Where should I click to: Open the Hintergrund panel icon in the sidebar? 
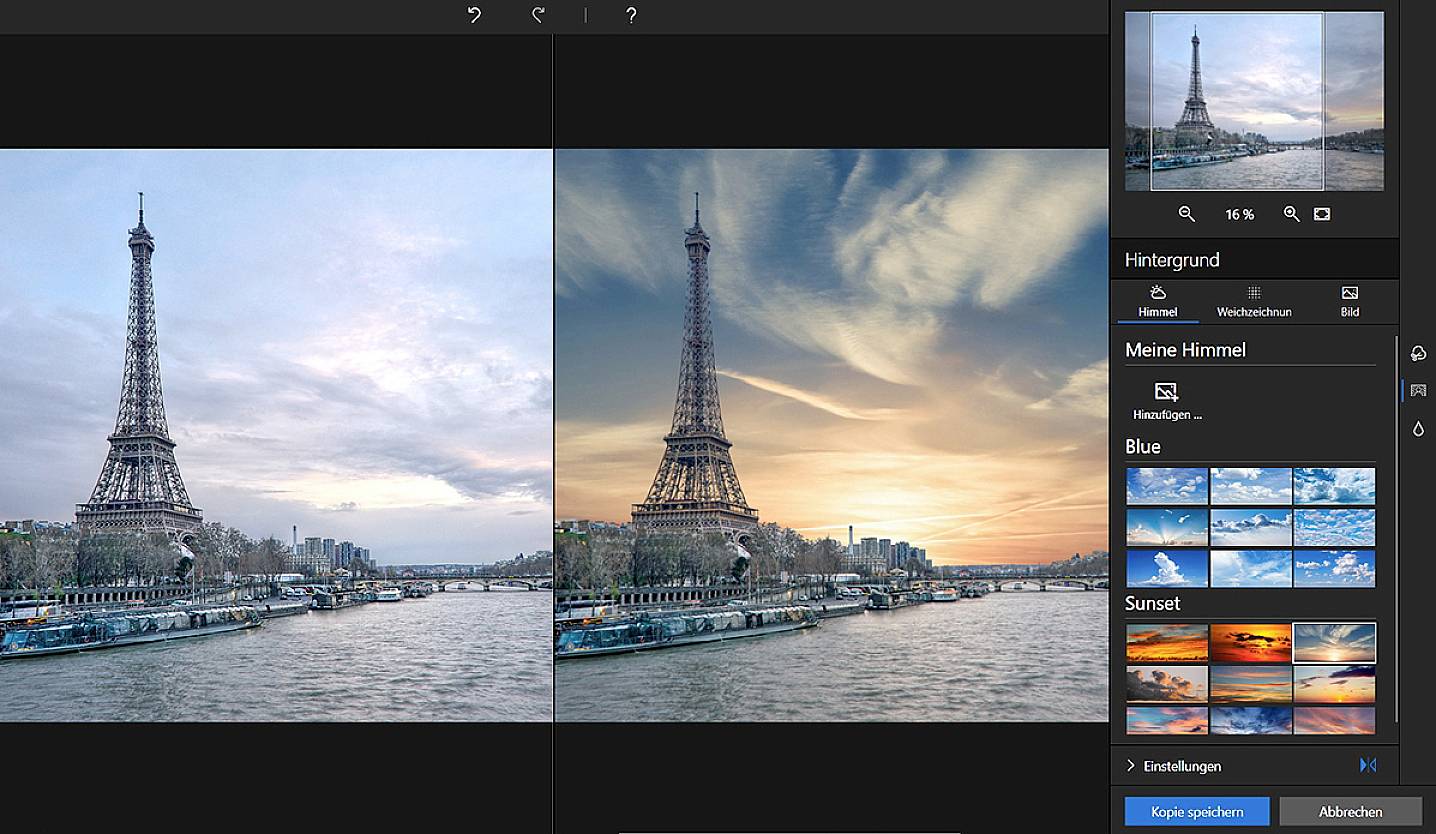pos(1418,390)
